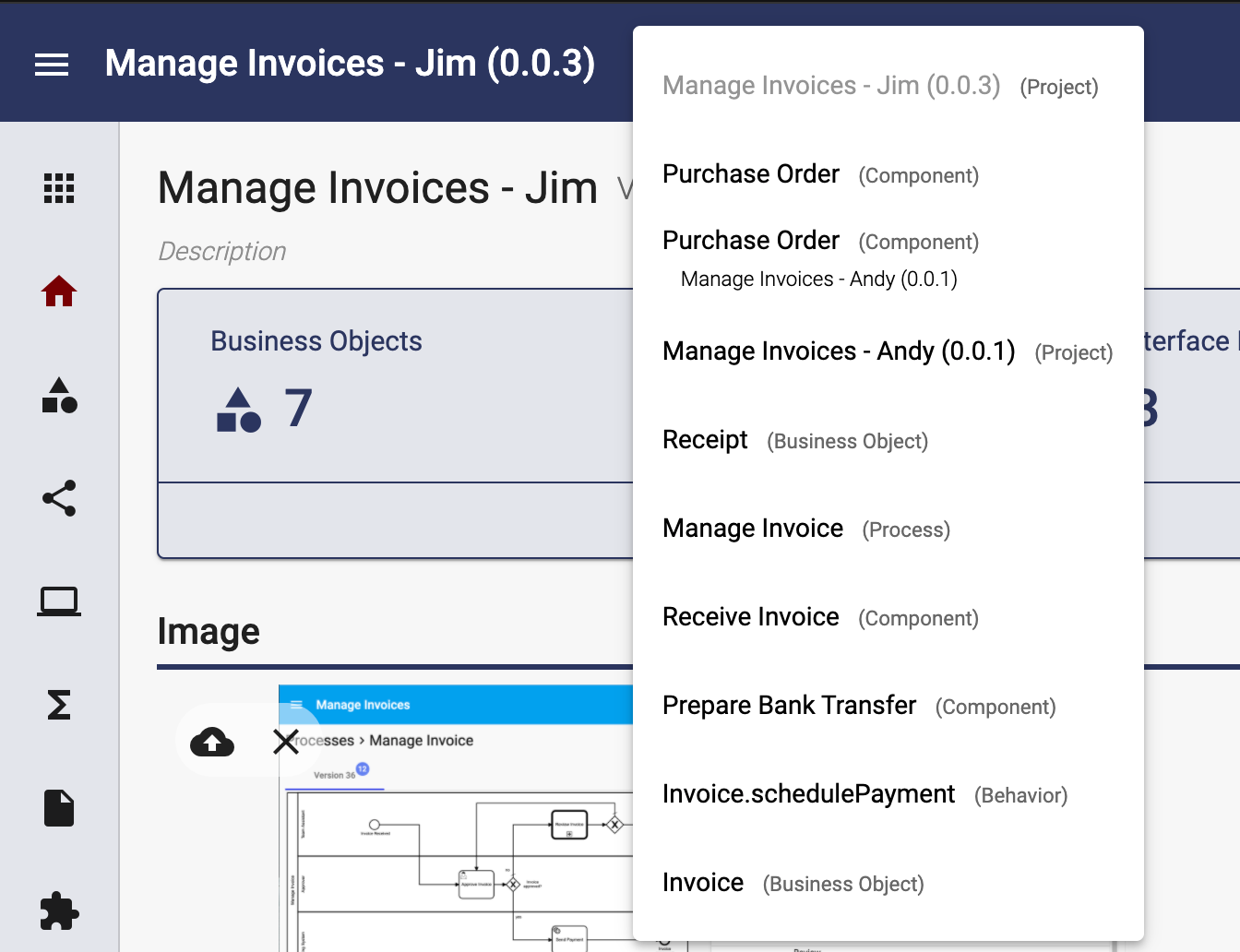Open the hamburger navigation menu

point(52,65)
